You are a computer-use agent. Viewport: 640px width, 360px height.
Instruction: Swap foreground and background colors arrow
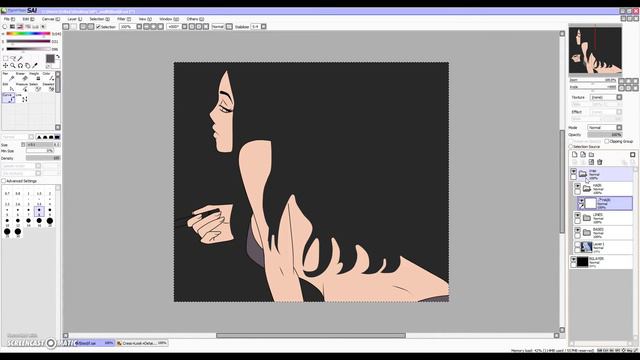58,57
